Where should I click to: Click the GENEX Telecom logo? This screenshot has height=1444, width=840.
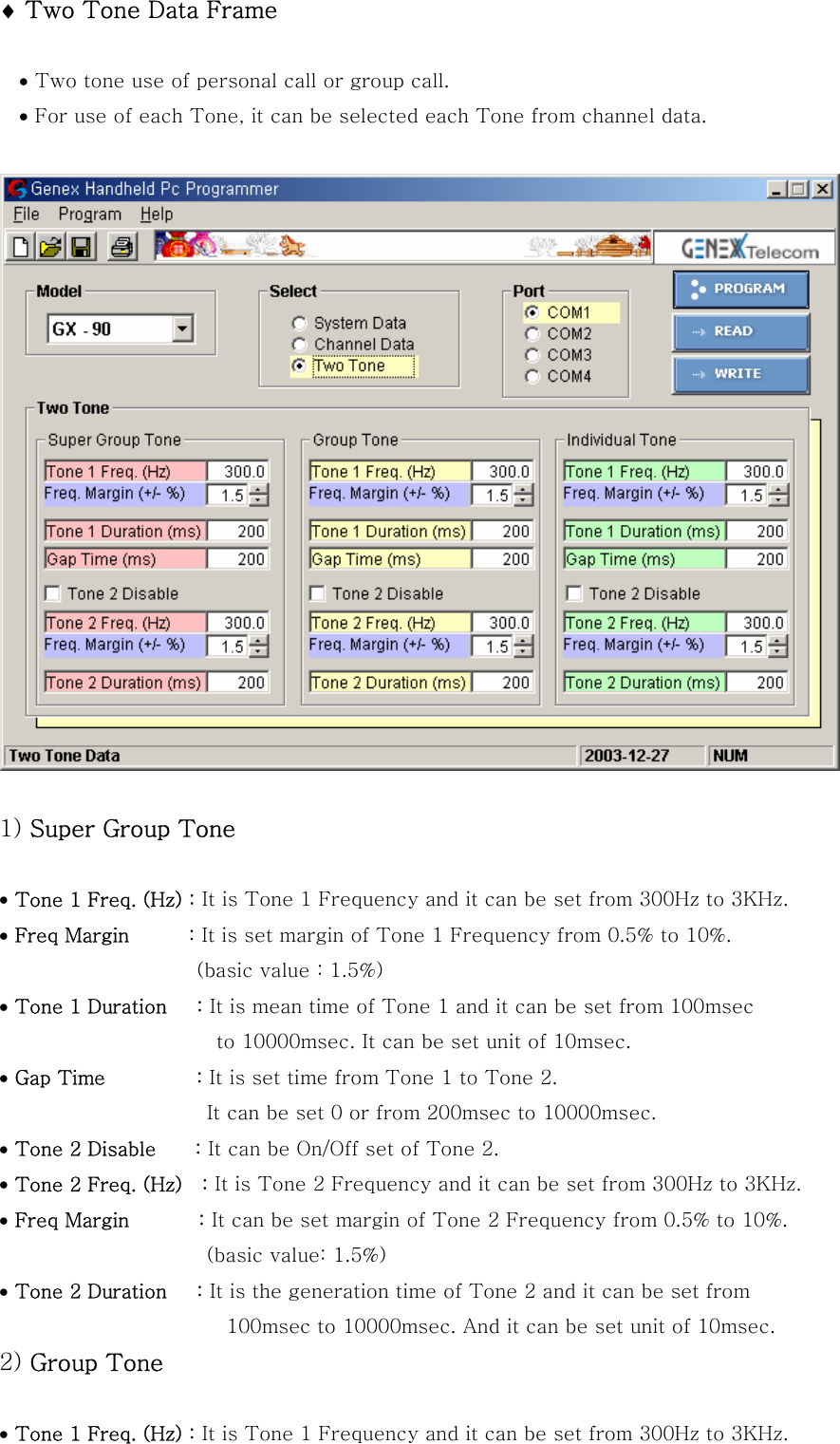click(x=750, y=246)
